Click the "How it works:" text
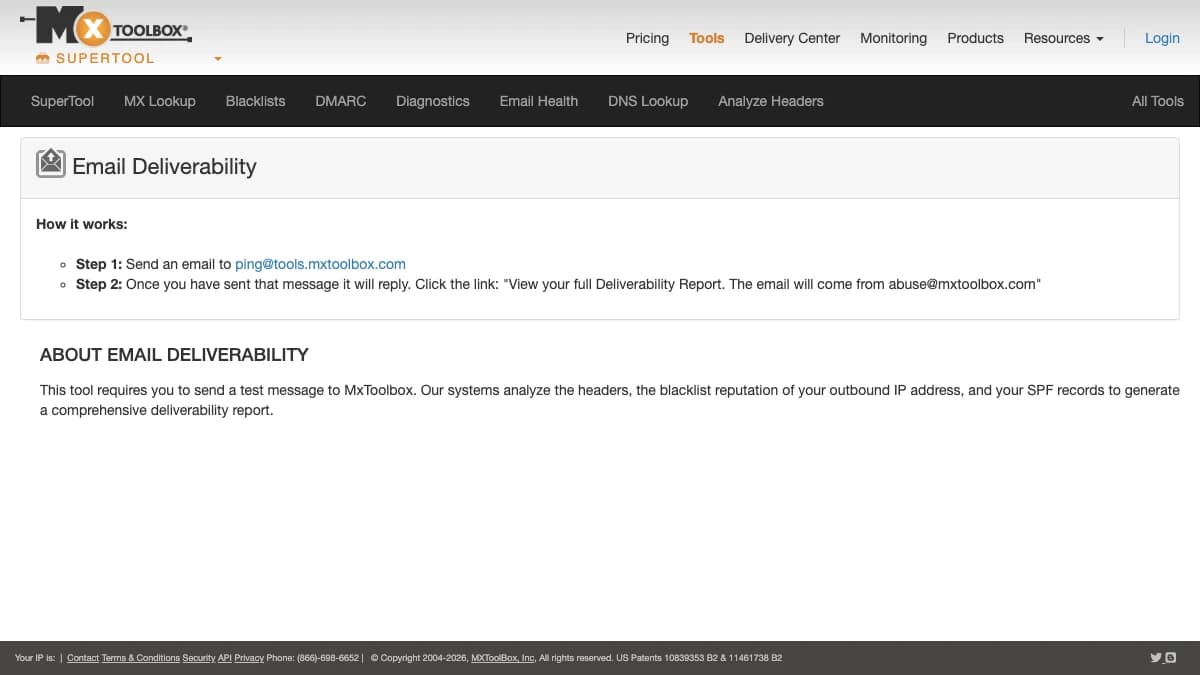 (x=82, y=224)
